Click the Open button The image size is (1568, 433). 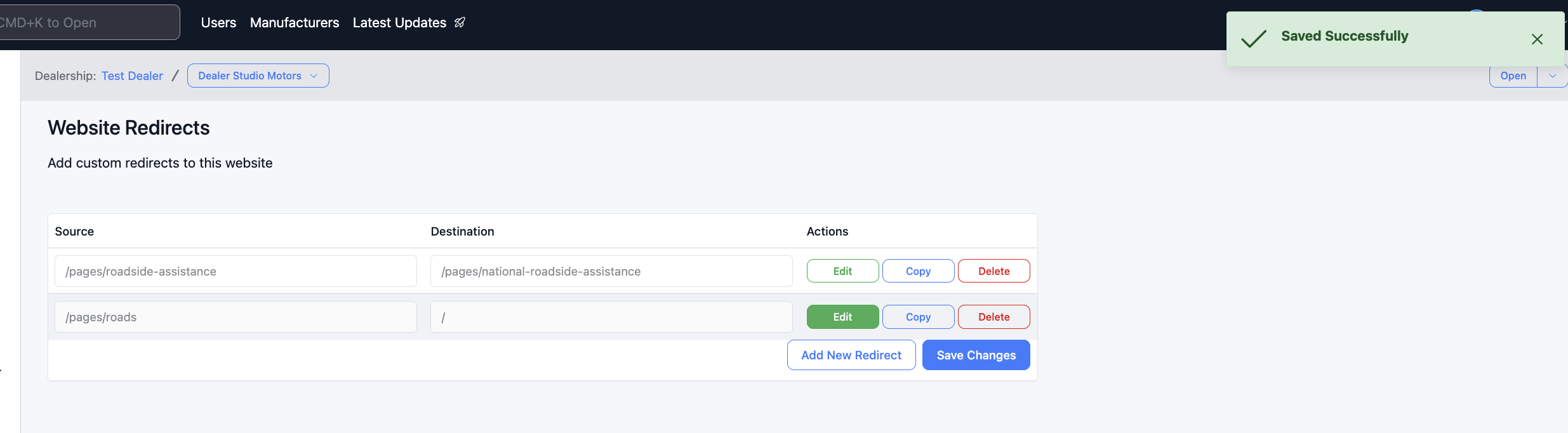(x=1513, y=76)
